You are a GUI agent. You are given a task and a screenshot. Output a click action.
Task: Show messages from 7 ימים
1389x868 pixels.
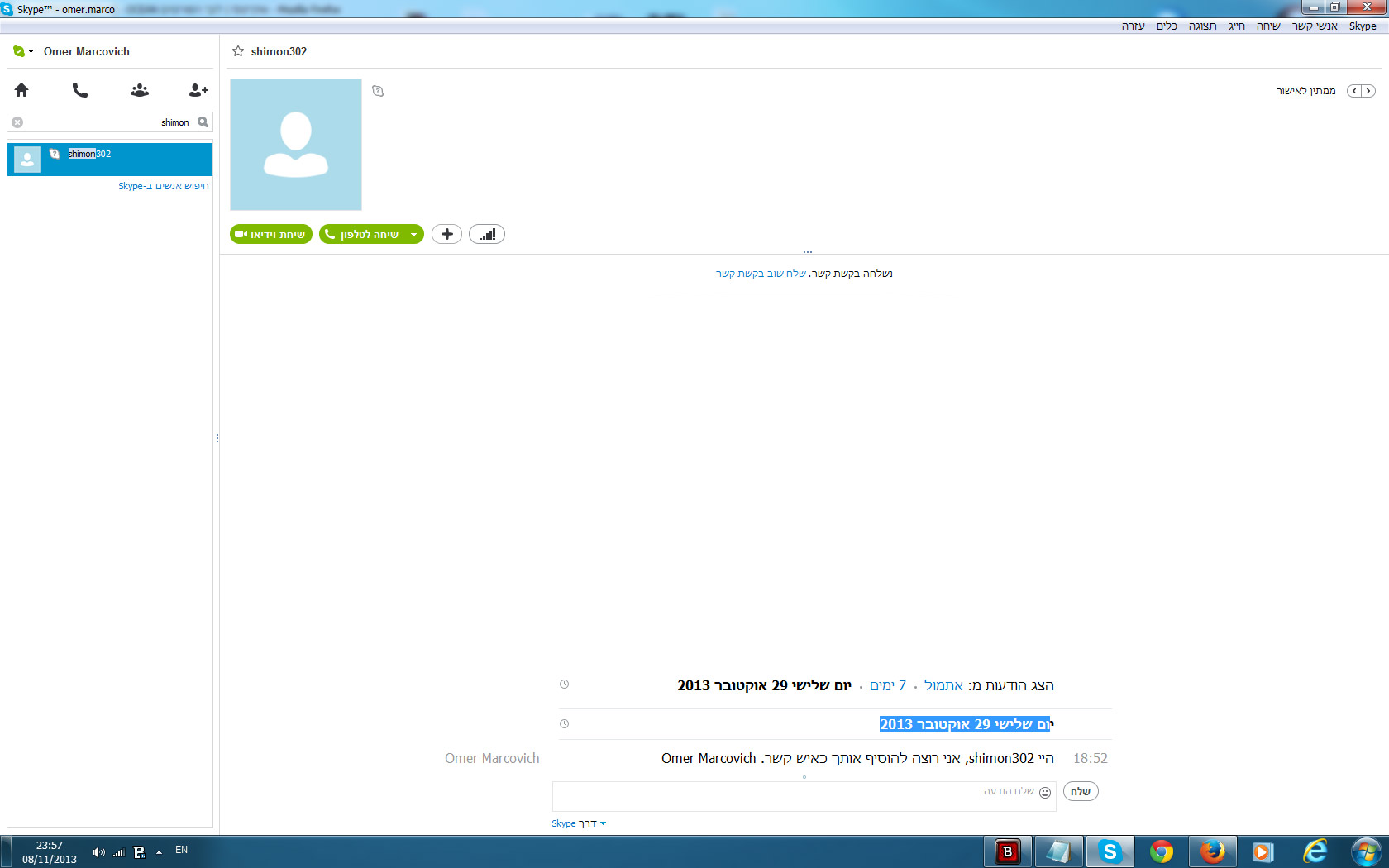pyautogui.click(x=888, y=685)
